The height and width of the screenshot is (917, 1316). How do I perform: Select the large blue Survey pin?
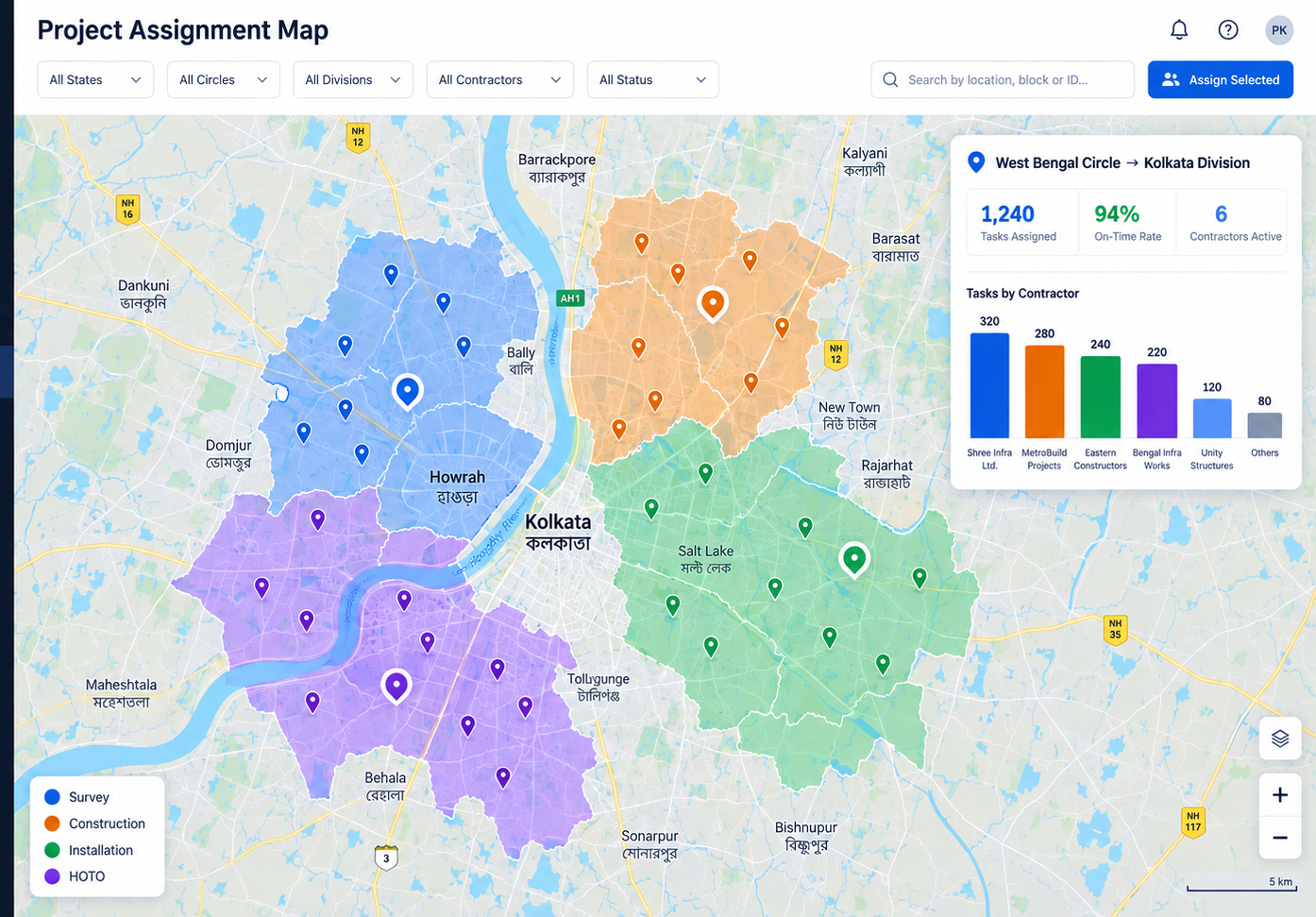(407, 390)
